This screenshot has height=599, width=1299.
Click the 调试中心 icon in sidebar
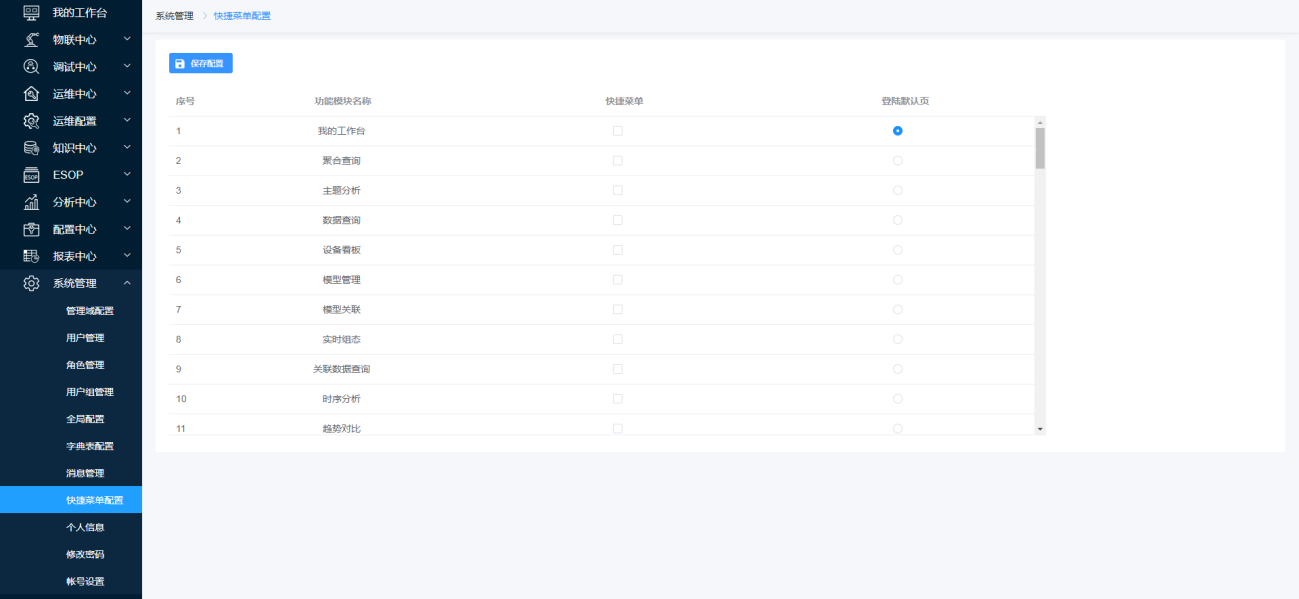[31, 67]
